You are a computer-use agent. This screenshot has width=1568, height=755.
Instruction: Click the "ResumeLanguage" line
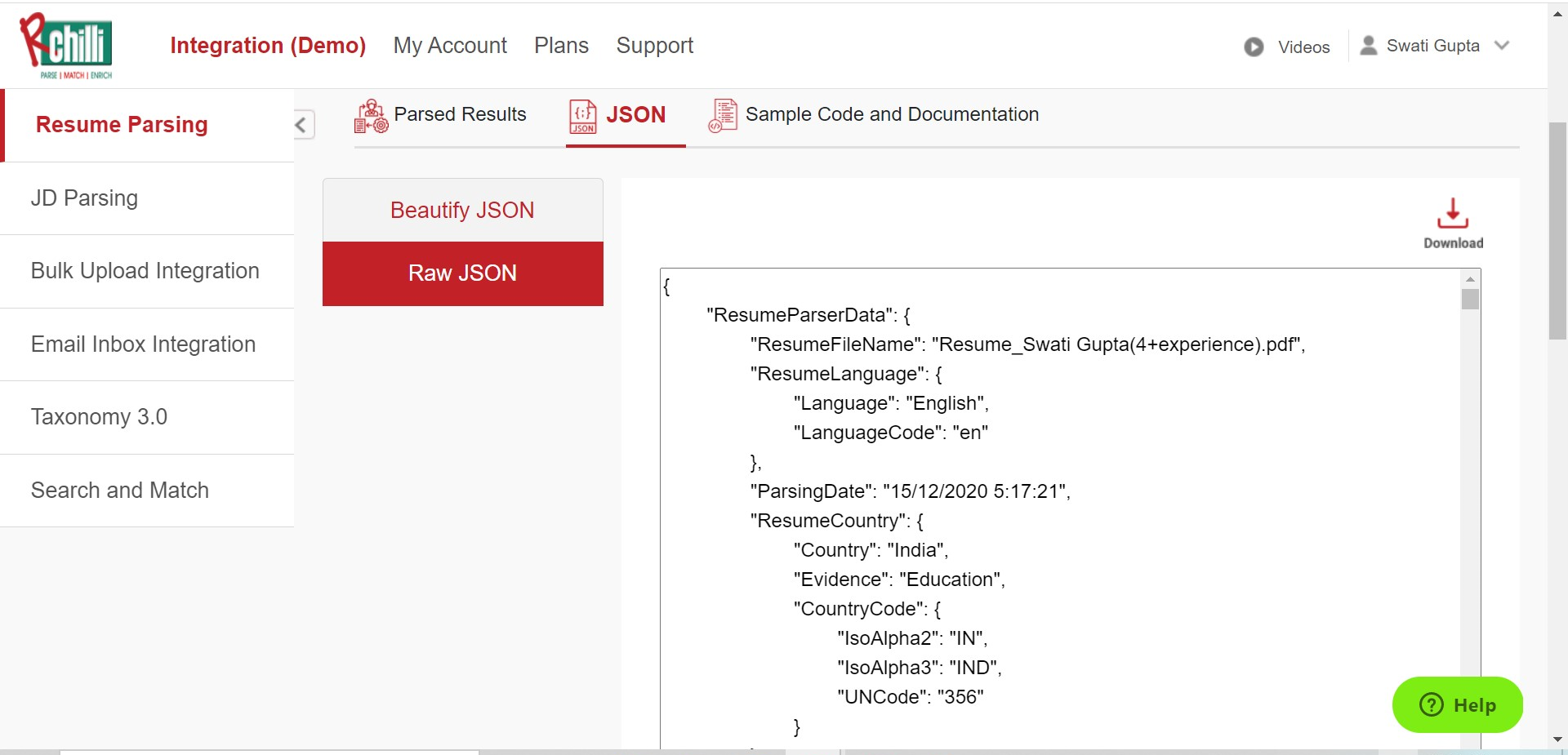846,374
